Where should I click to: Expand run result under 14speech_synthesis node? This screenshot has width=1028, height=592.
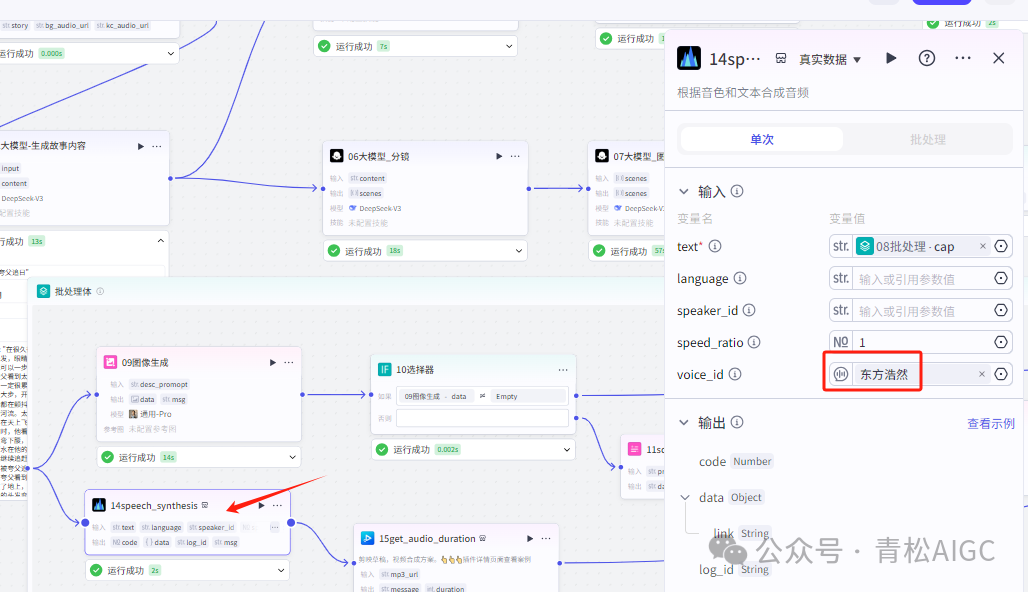281,570
